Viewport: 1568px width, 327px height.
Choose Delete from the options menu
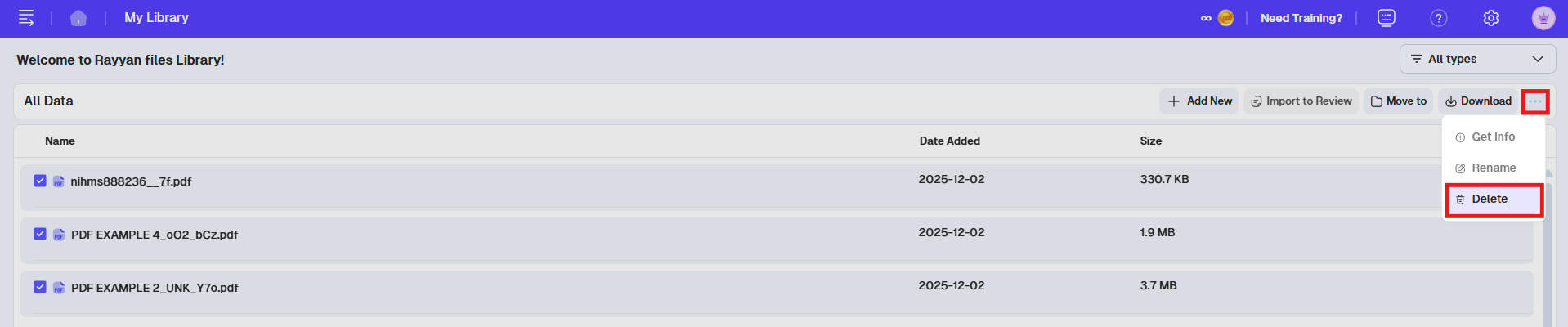click(x=1490, y=199)
